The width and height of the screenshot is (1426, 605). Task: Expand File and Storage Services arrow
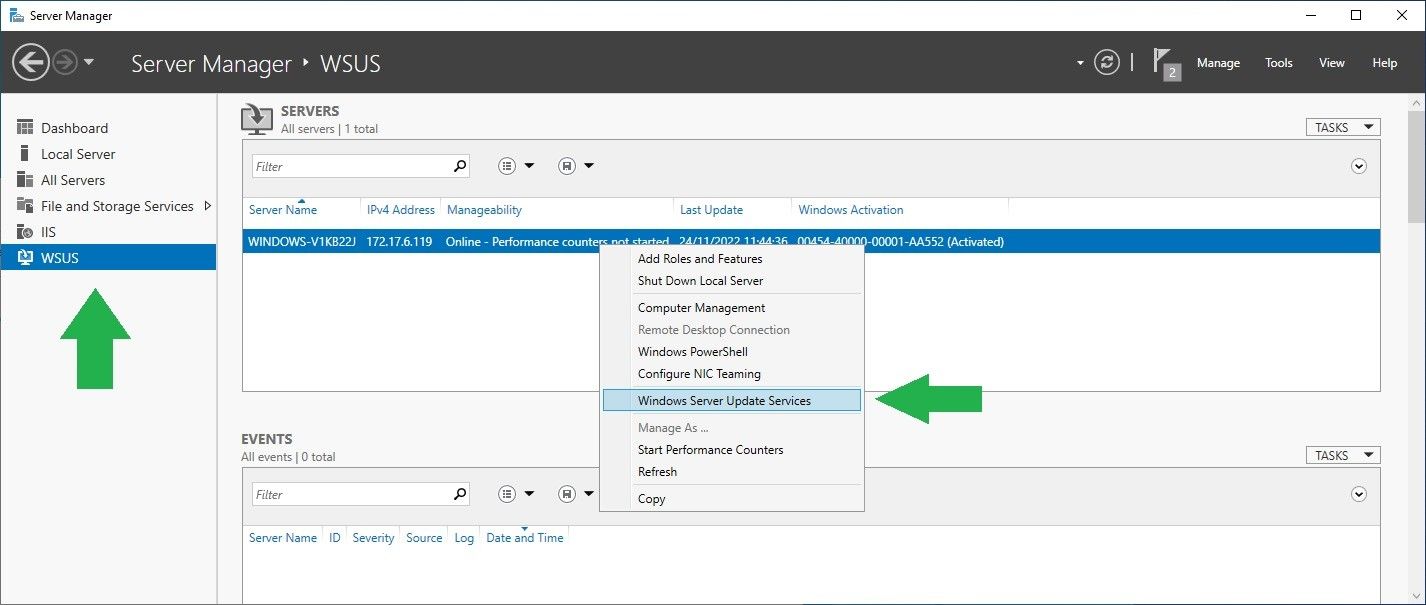(x=207, y=206)
